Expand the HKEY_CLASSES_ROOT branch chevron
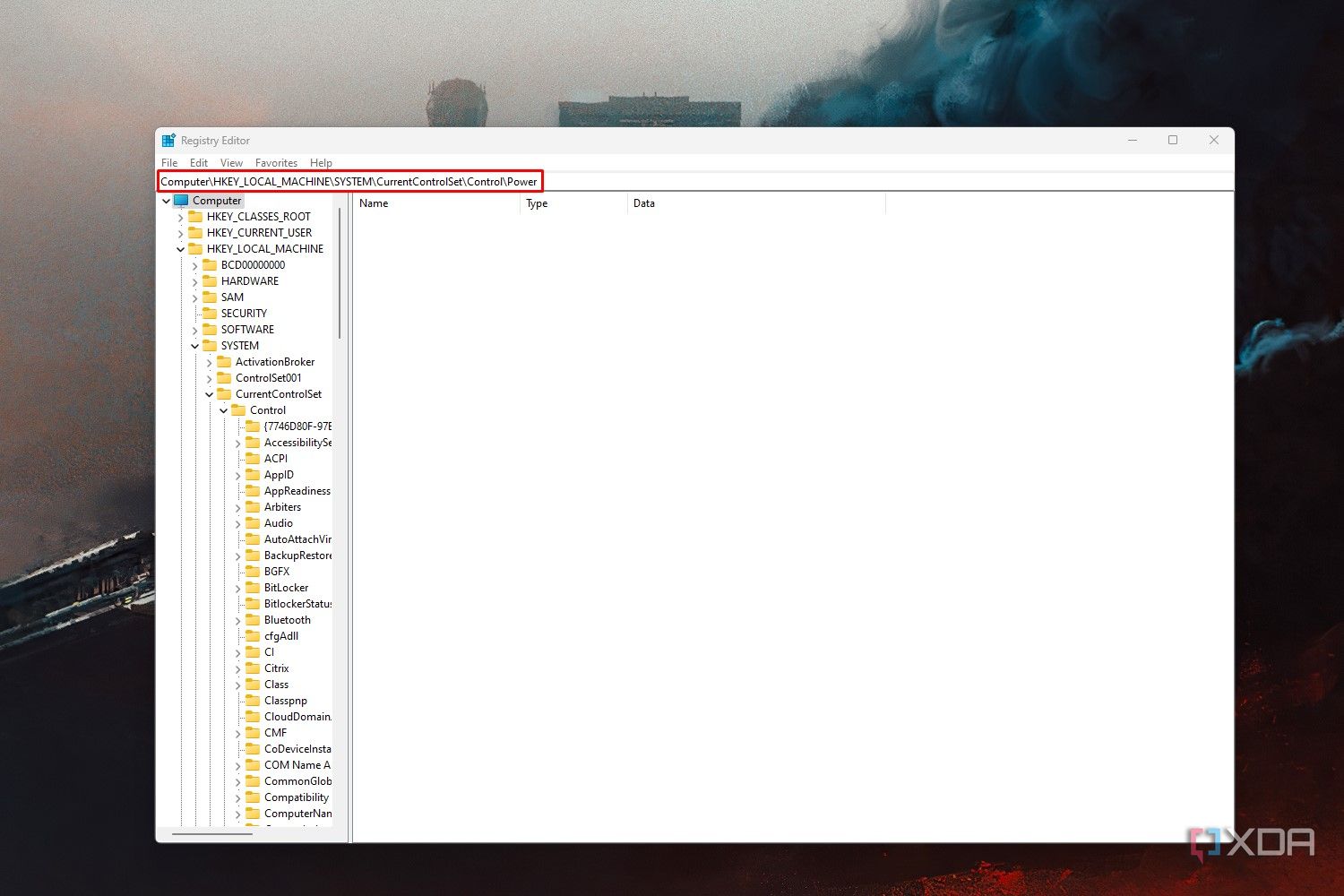1344x896 pixels. click(181, 216)
